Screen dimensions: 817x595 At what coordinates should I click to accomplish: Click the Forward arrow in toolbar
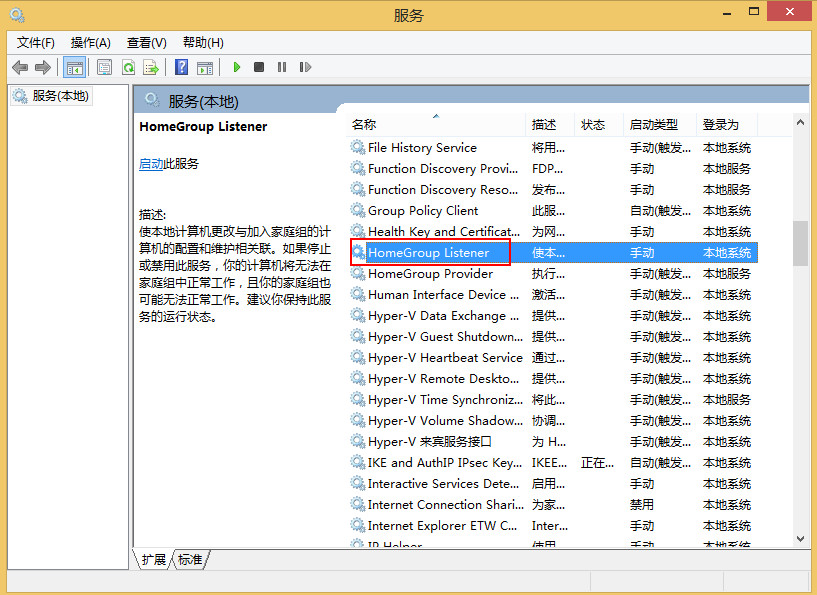coord(42,67)
